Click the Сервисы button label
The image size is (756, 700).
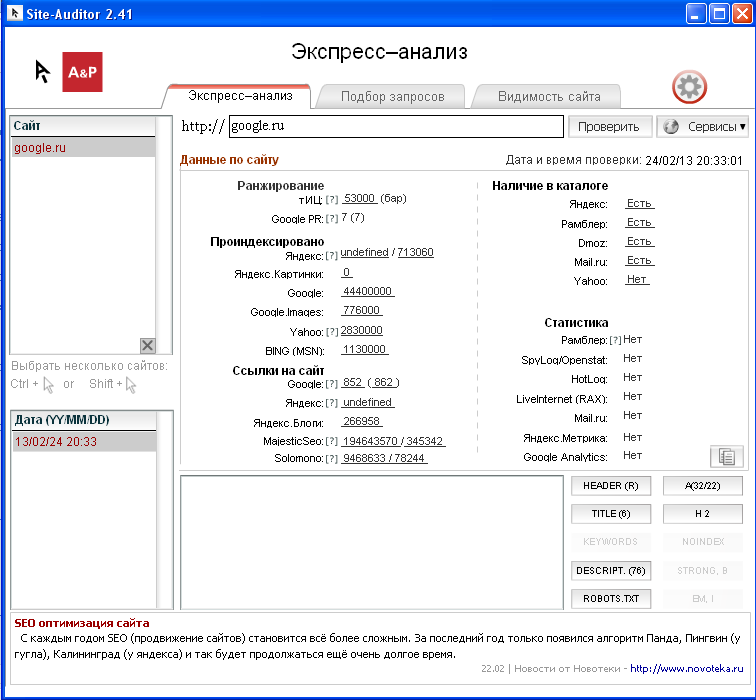(x=712, y=127)
